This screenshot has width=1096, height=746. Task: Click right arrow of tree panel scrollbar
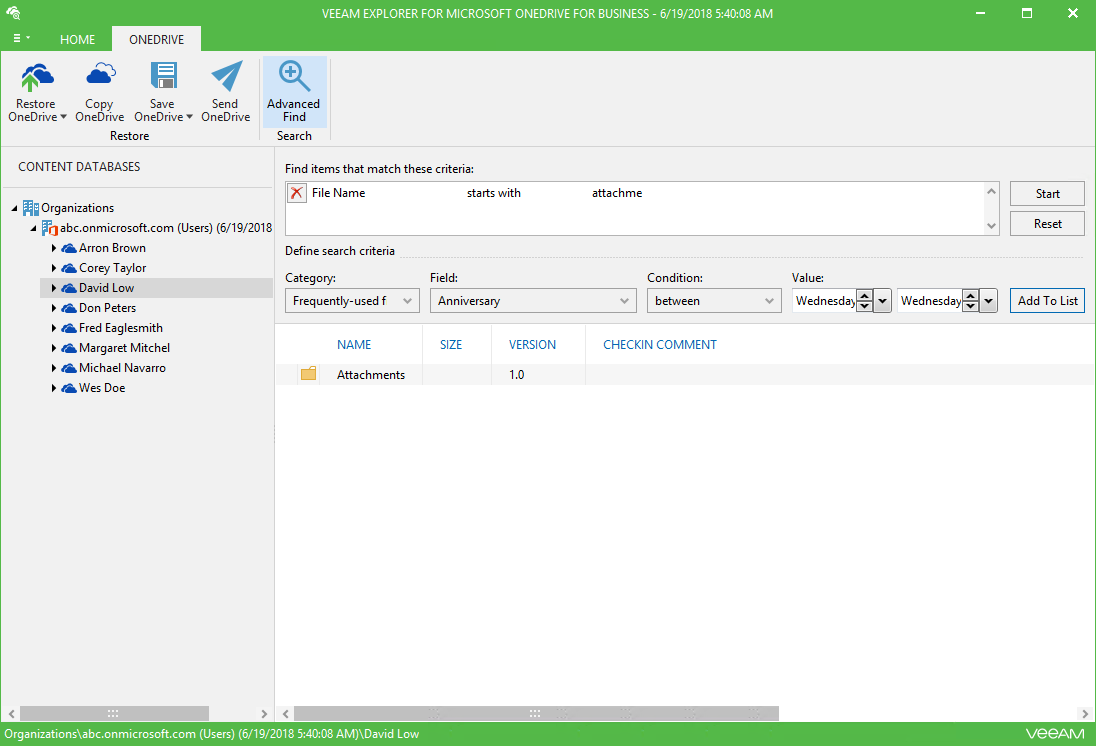[x=264, y=713]
